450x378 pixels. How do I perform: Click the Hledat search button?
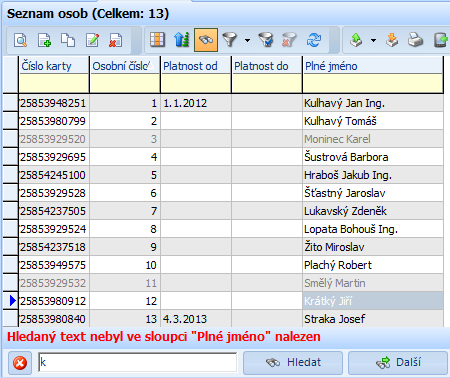[293, 362]
